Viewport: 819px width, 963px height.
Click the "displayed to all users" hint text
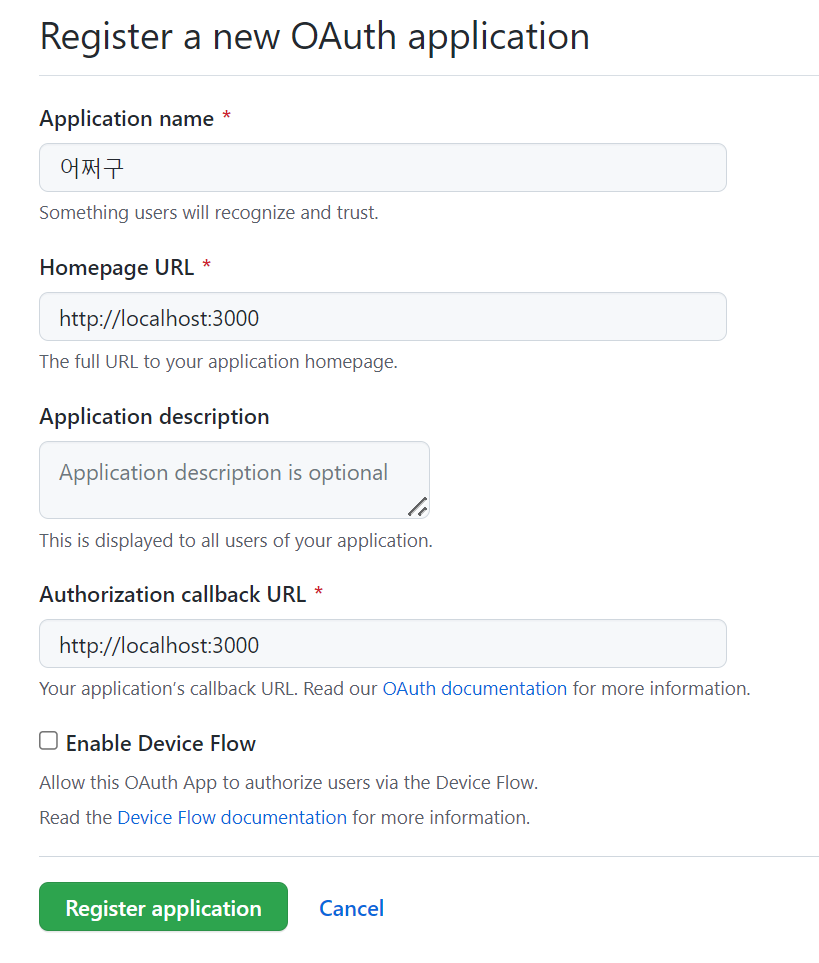point(235,541)
